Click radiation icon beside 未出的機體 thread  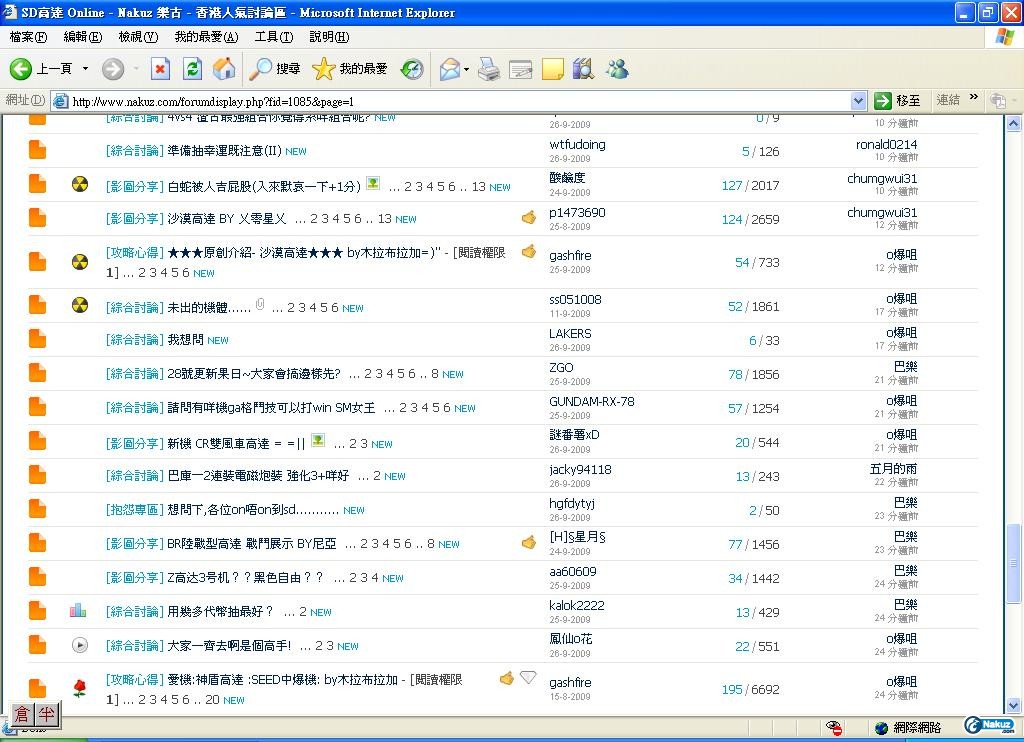tap(80, 305)
